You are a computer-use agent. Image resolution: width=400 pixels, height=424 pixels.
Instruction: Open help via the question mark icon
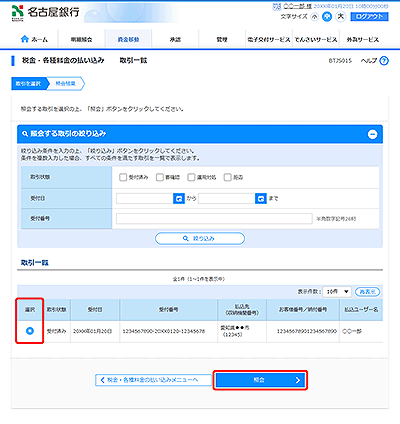click(384, 61)
